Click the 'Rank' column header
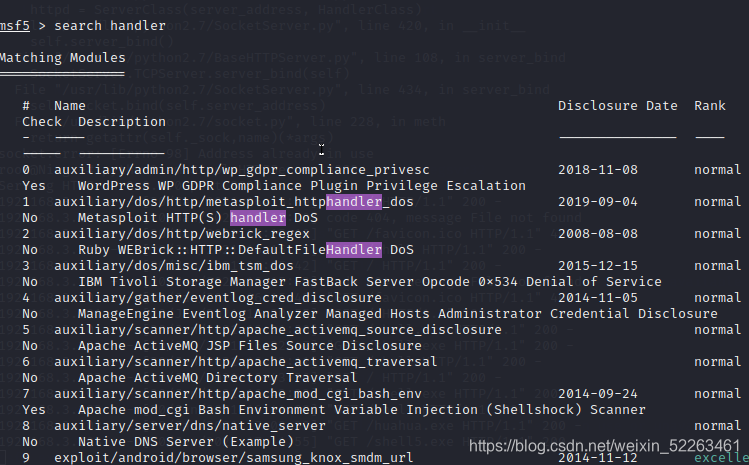The image size is (749, 465). pyautogui.click(x=710, y=106)
